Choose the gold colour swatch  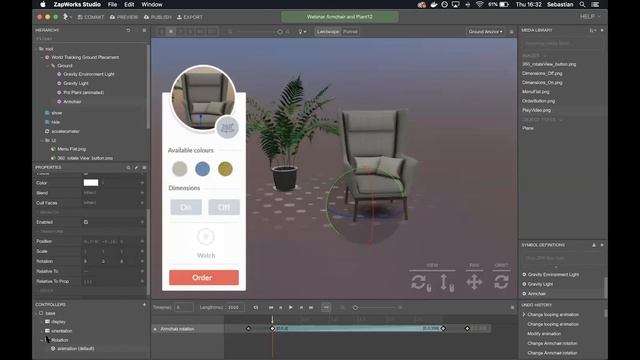pyautogui.click(x=225, y=169)
